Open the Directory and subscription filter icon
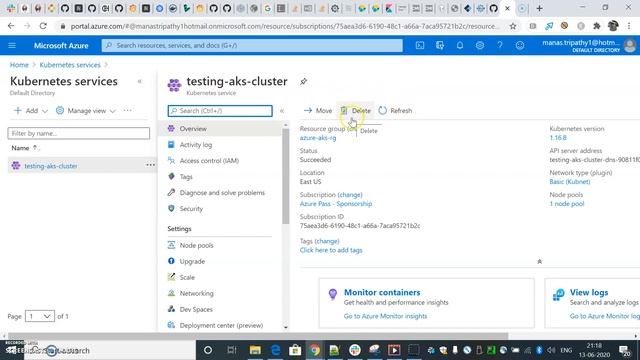 440,45
